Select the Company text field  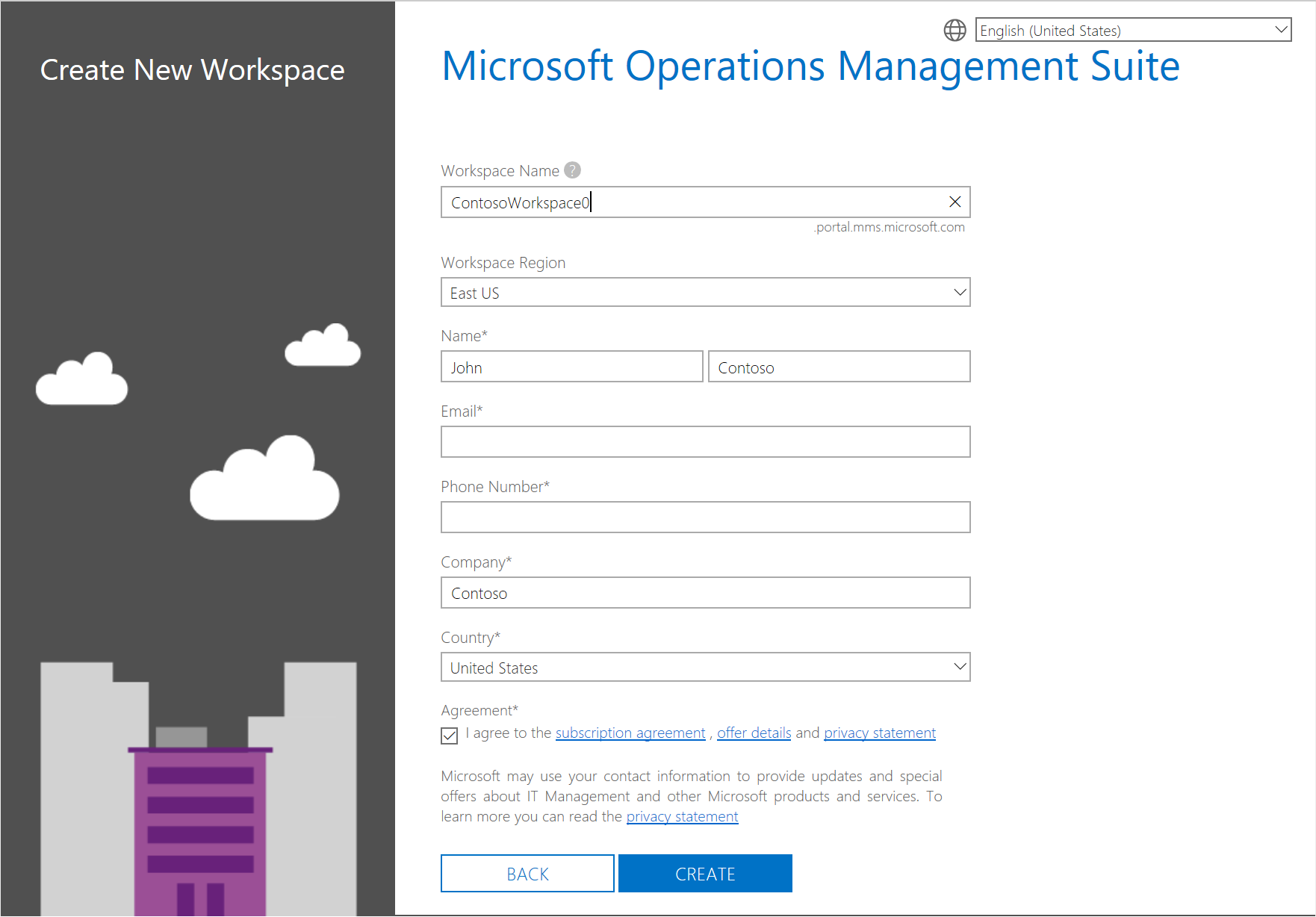(x=705, y=593)
